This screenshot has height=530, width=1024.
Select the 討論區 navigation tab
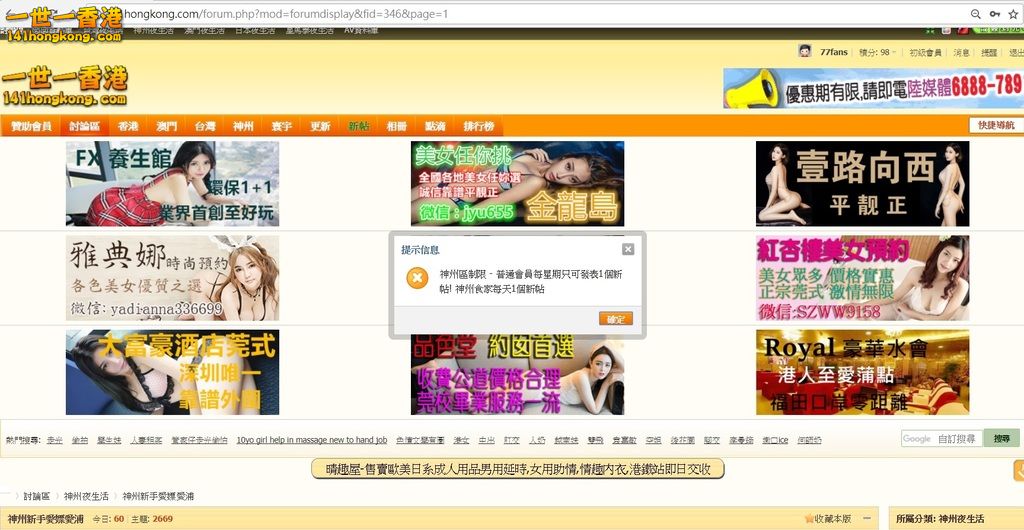pos(85,127)
